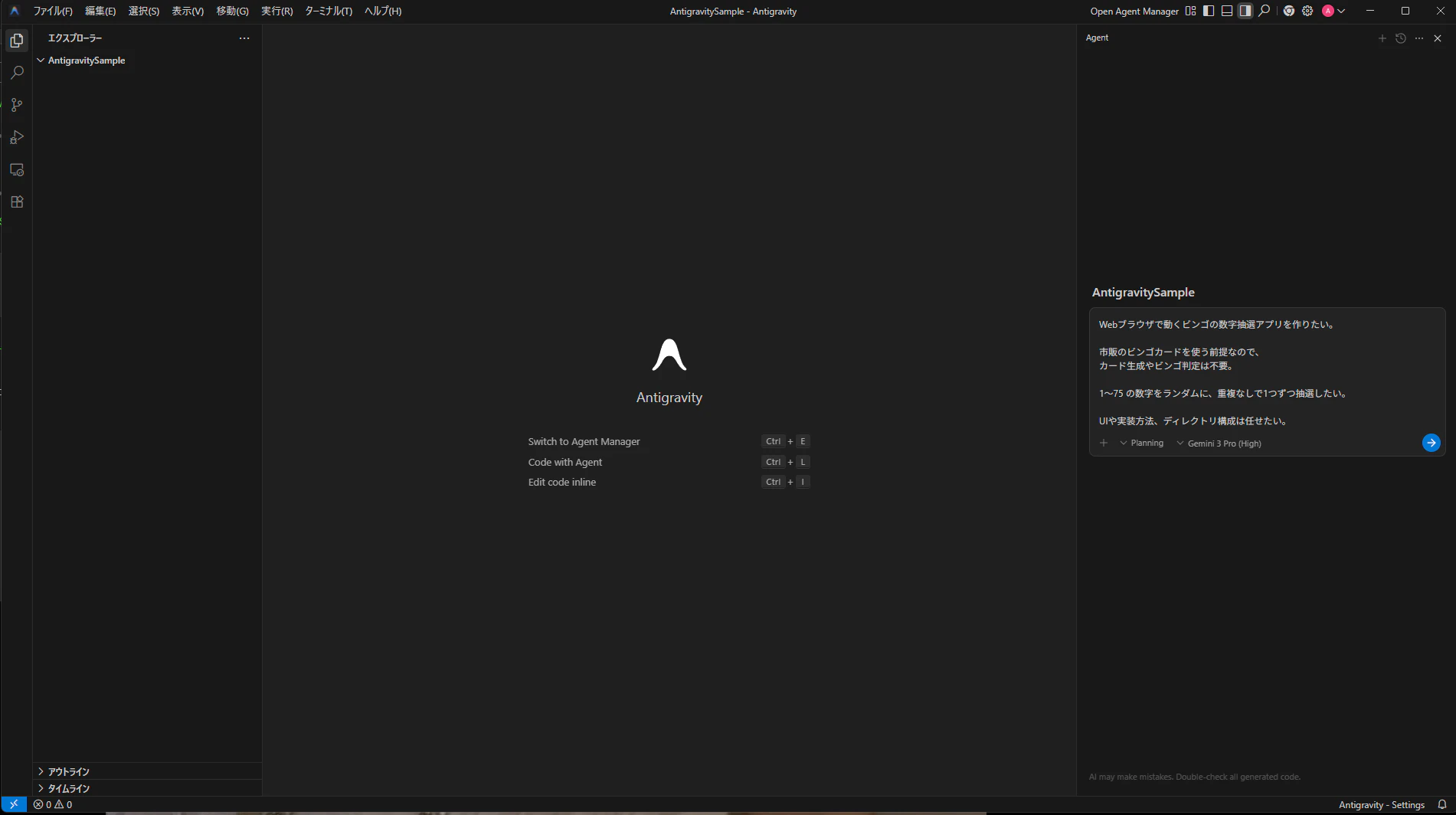Open the Search view in activity bar
Viewport: 1456px width, 815px height.
[17, 73]
